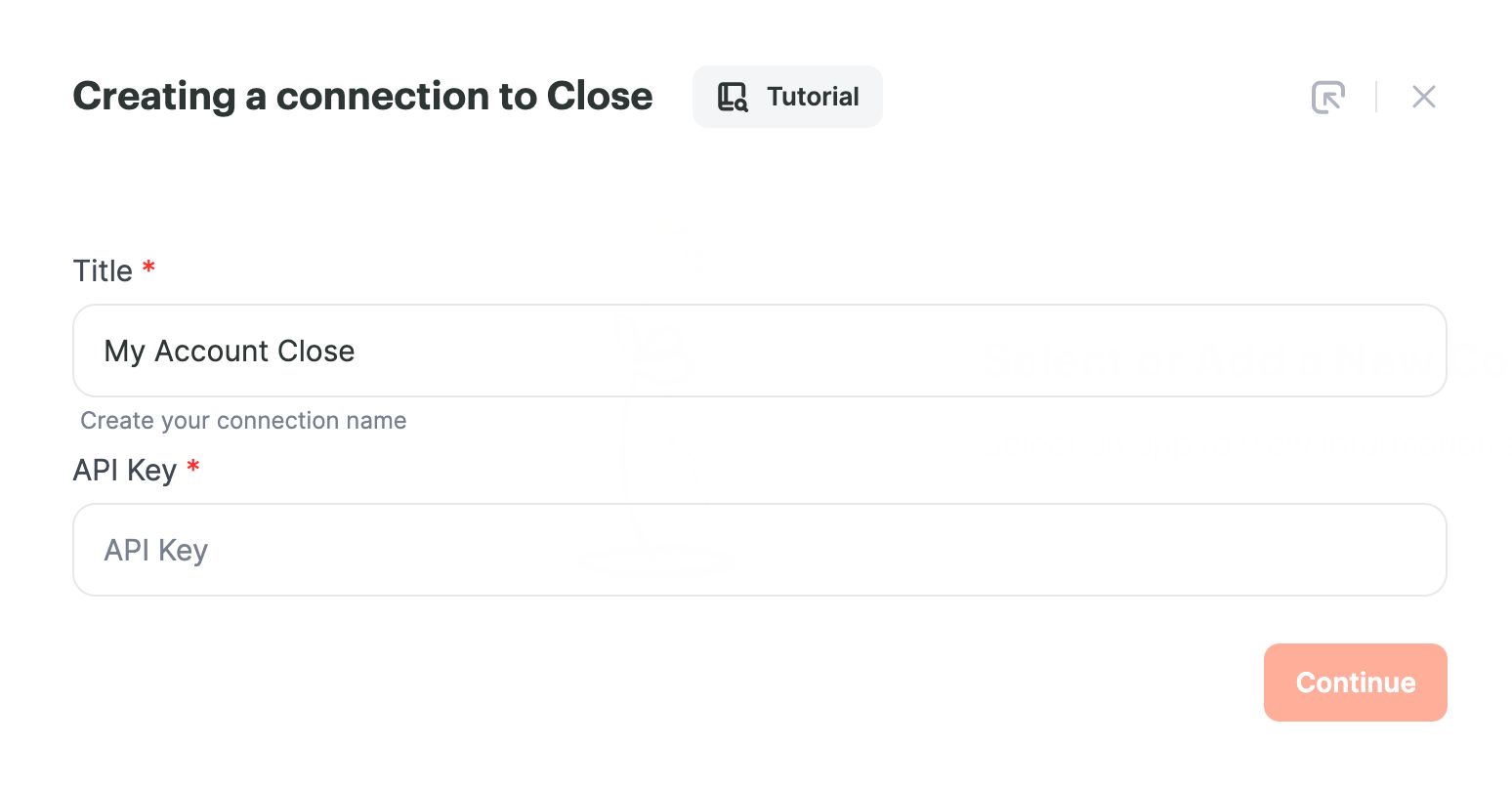
Task: Click the book-search icon inside Tutorial
Action: point(733,97)
